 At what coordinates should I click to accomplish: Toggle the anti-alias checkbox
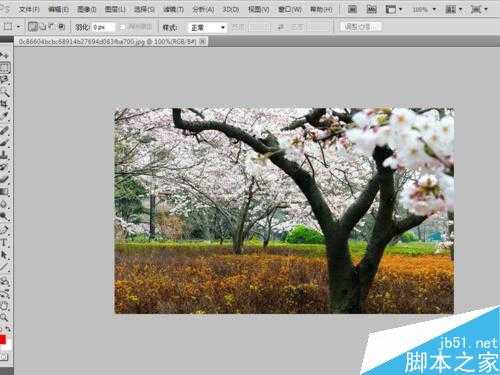coord(122,27)
